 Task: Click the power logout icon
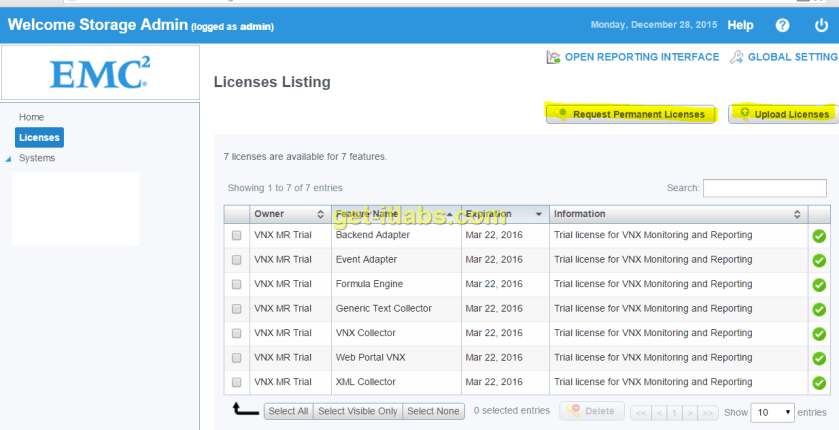pyautogui.click(x=821, y=25)
